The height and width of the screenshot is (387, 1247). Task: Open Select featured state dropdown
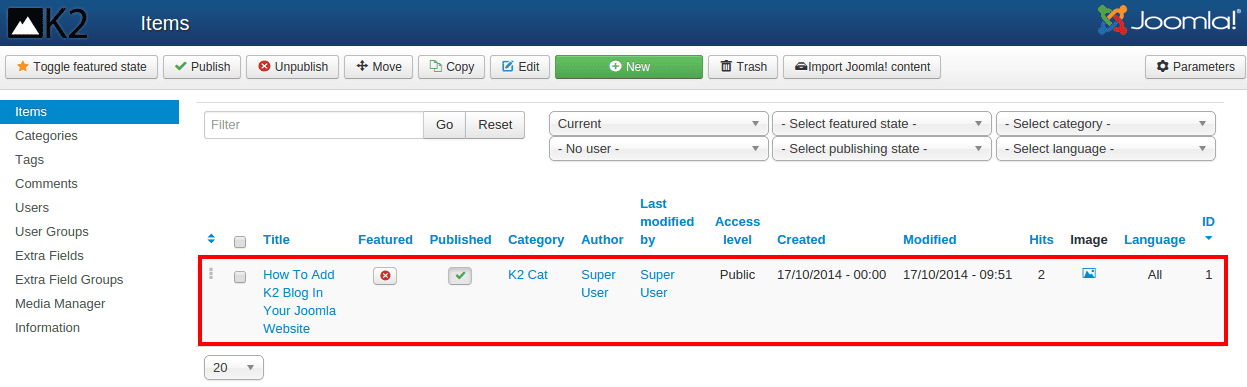click(882, 124)
